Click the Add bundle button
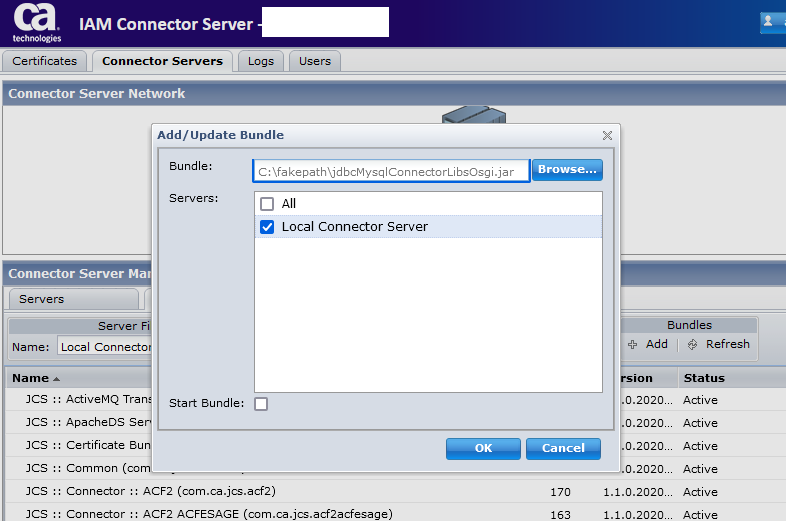This screenshot has width=786, height=521. pos(648,344)
